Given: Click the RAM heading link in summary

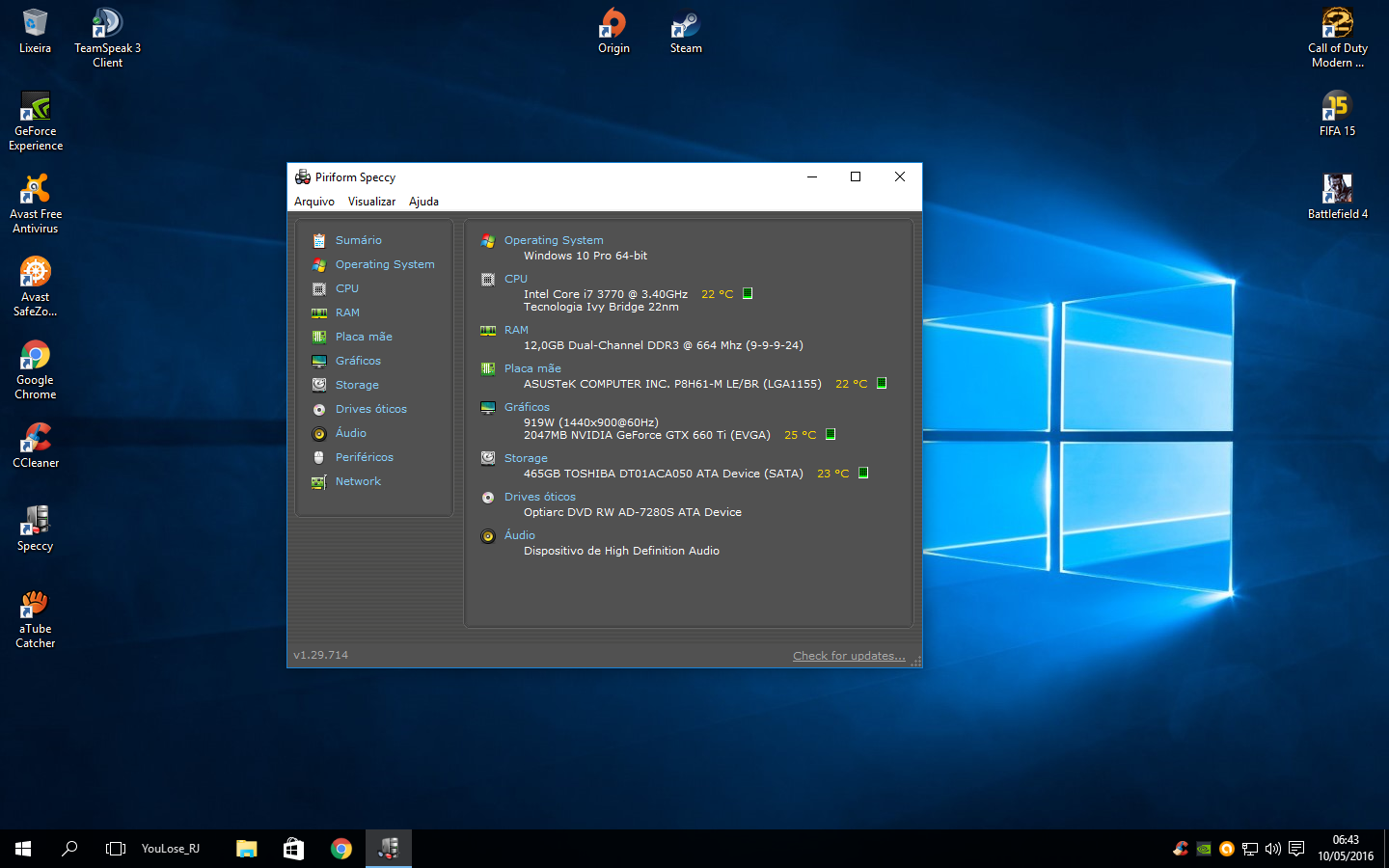Looking at the screenshot, I should tap(516, 330).
